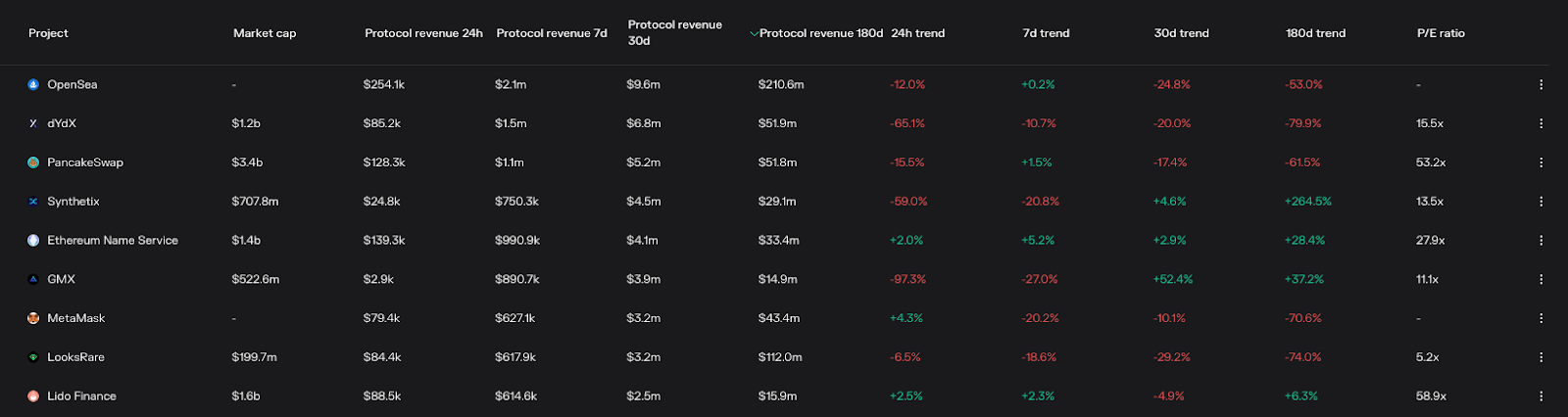1568x417 pixels.
Task: Open the Lido Finance project link
Action: (x=81, y=396)
